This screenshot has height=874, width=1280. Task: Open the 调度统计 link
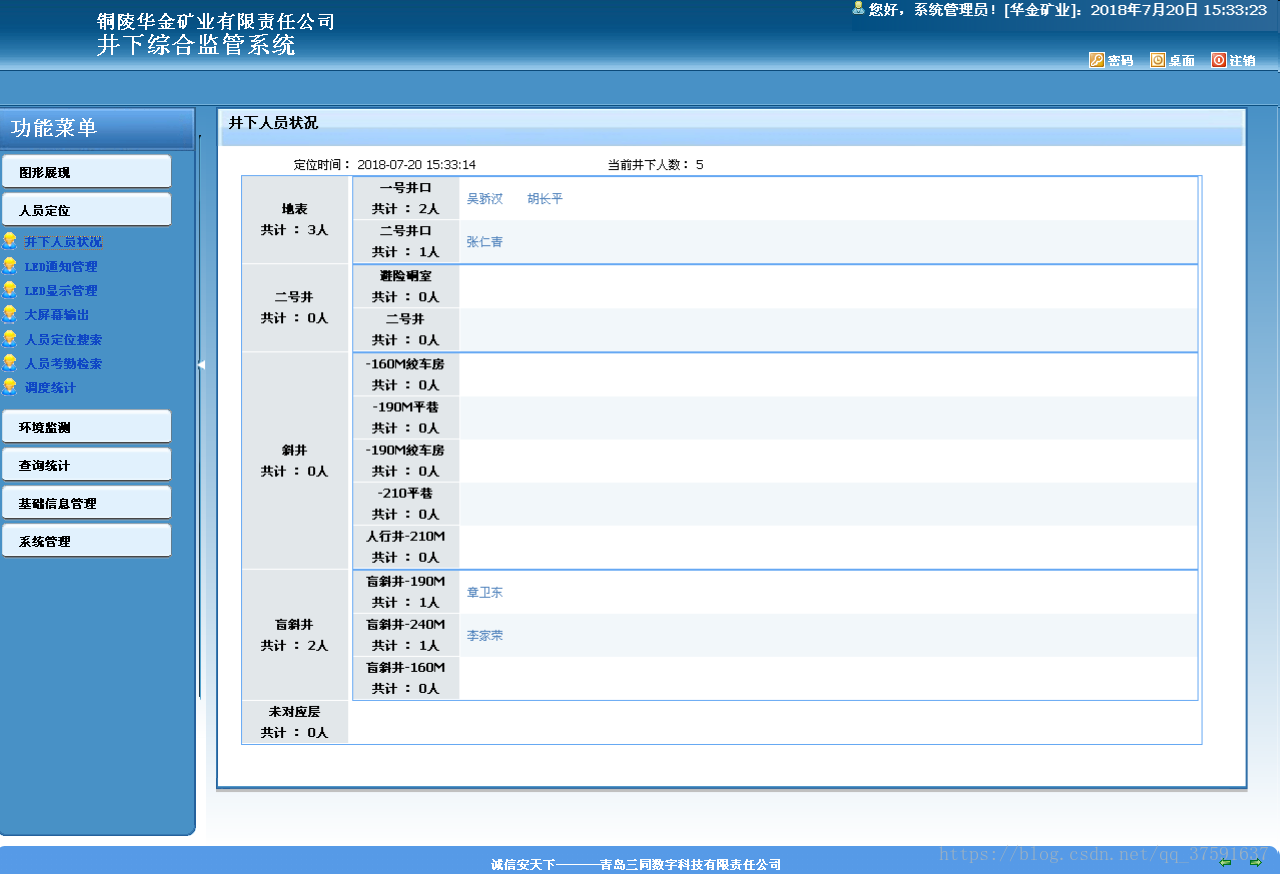[x=50, y=388]
